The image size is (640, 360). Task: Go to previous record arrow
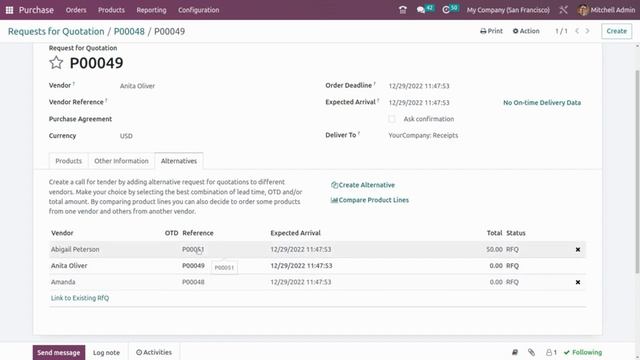coord(577,31)
